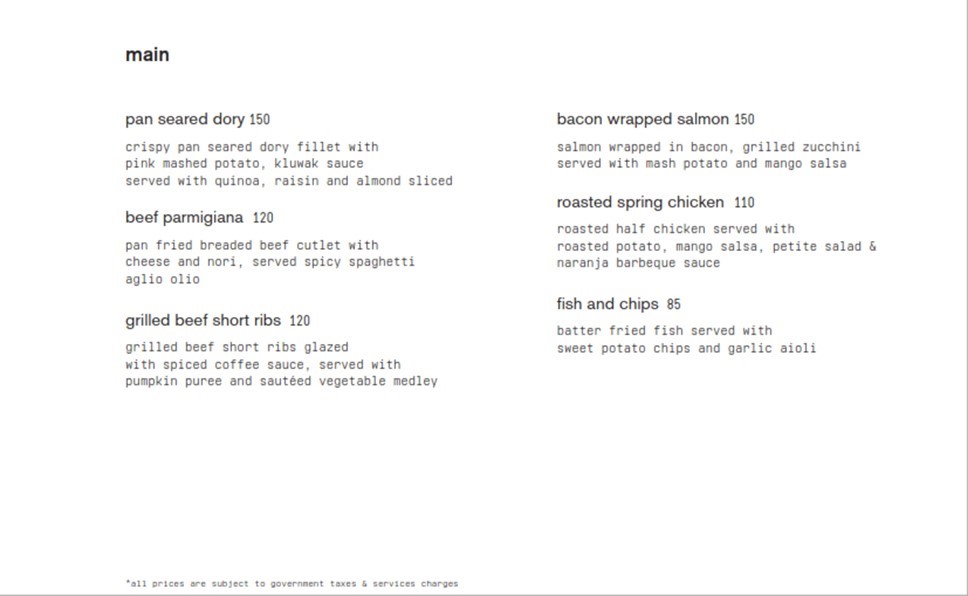Click the 'sweet potato chips and garlic aioli' line
The width and height of the screenshot is (968, 596).
pos(686,348)
